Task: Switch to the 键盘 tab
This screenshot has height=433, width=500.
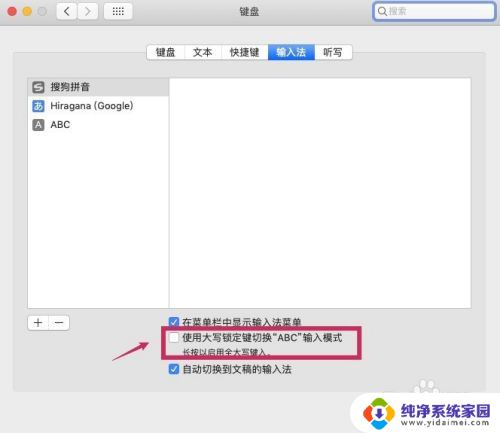Action: [x=166, y=52]
